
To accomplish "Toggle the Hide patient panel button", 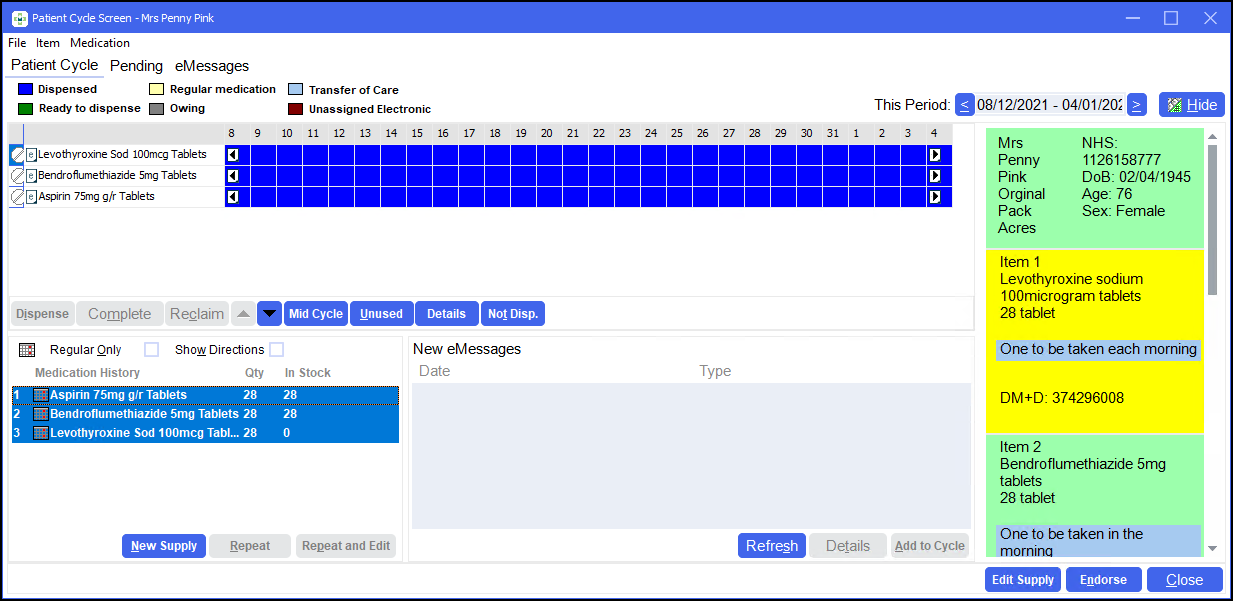I will coord(1191,105).
